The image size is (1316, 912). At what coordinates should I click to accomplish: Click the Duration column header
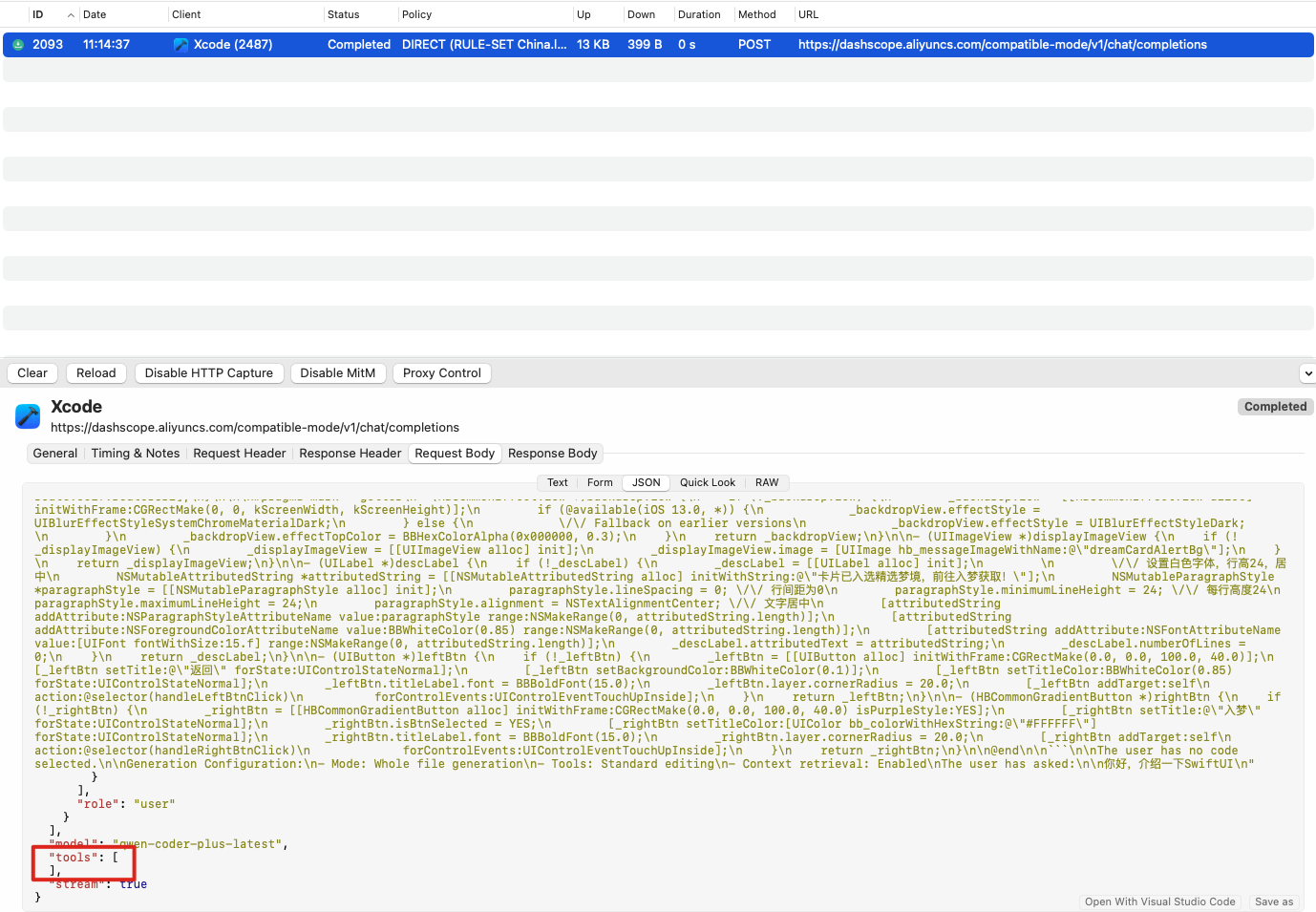[699, 14]
